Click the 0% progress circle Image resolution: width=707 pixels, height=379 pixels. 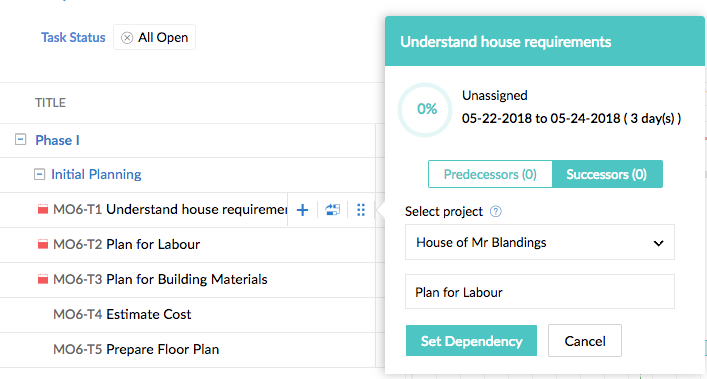pos(425,110)
